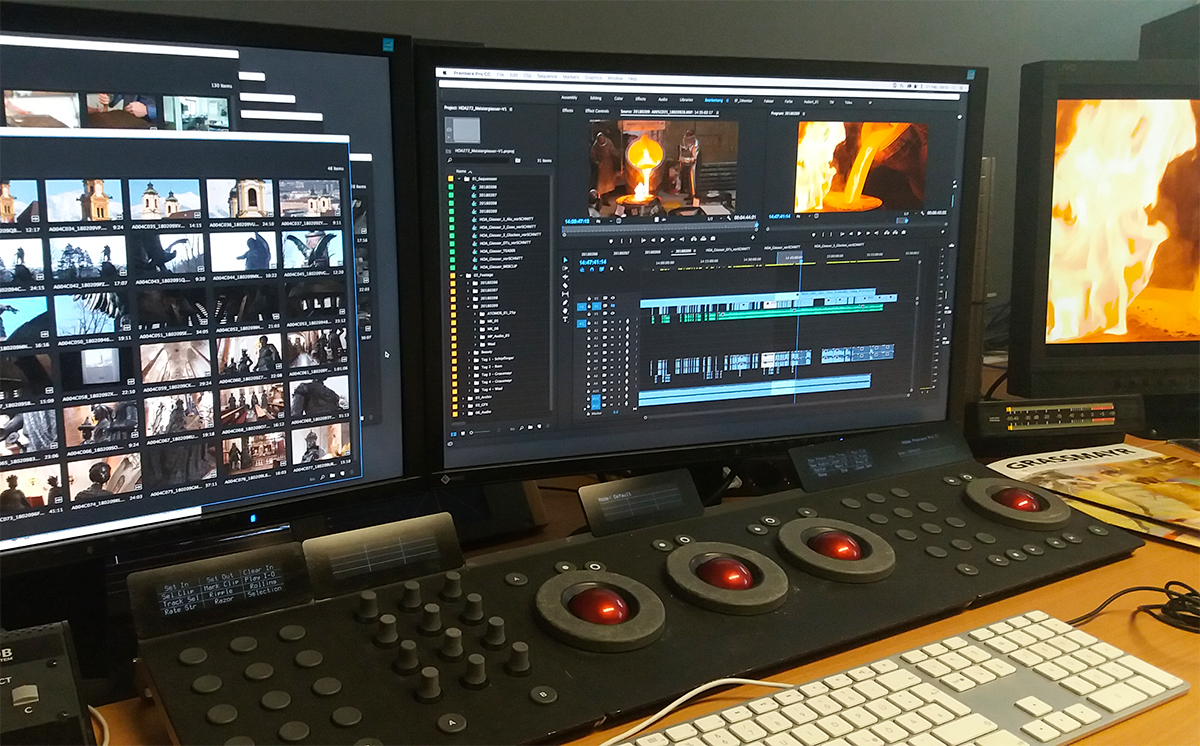Toggle V1 track output eye
The height and width of the screenshot is (746, 1200).
pyautogui.click(x=612, y=314)
